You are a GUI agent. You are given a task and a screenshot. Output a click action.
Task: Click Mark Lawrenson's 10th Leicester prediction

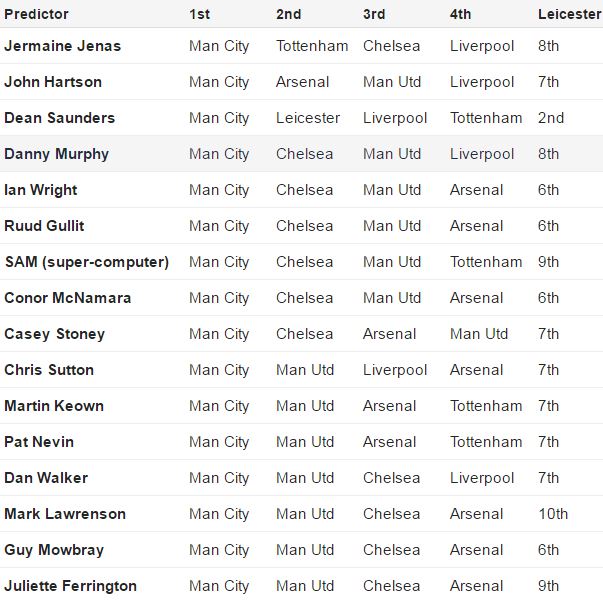click(553, 514)
